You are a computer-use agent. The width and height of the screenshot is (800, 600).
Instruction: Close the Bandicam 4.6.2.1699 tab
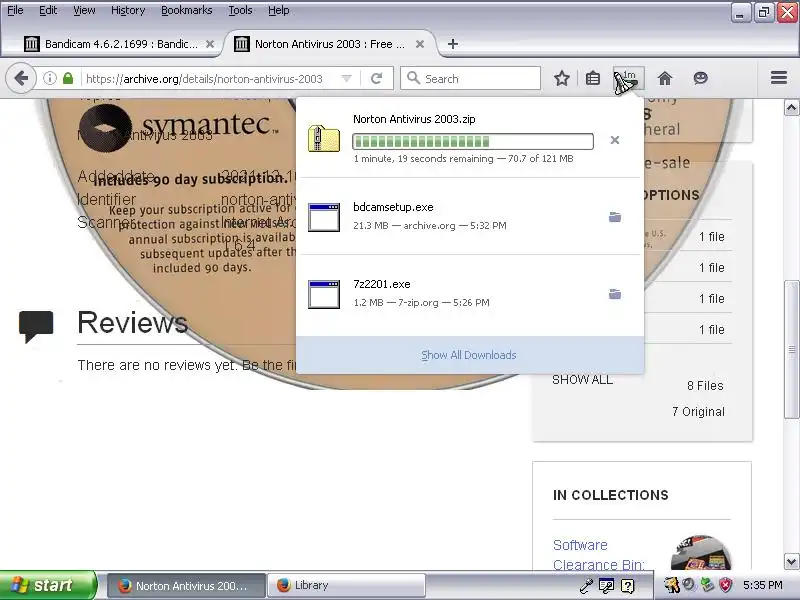[x=210, y=44]
